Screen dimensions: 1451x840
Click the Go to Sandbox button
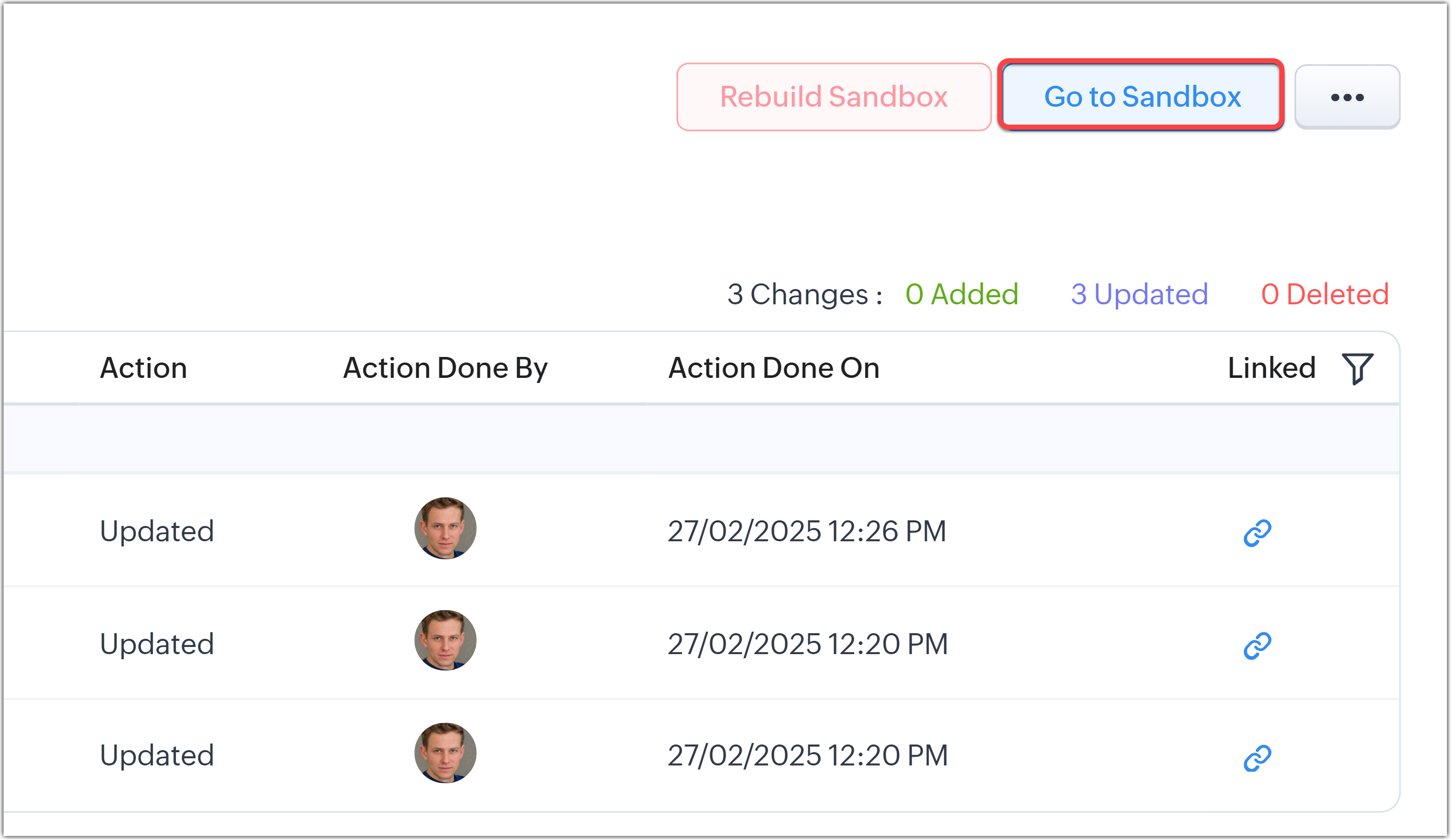1142,96
